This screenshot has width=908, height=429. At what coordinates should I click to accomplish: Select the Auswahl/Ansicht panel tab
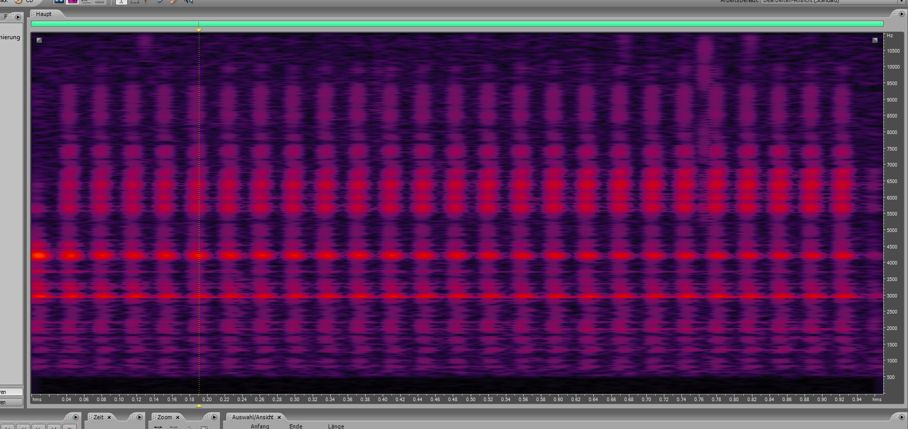[254, 417]
